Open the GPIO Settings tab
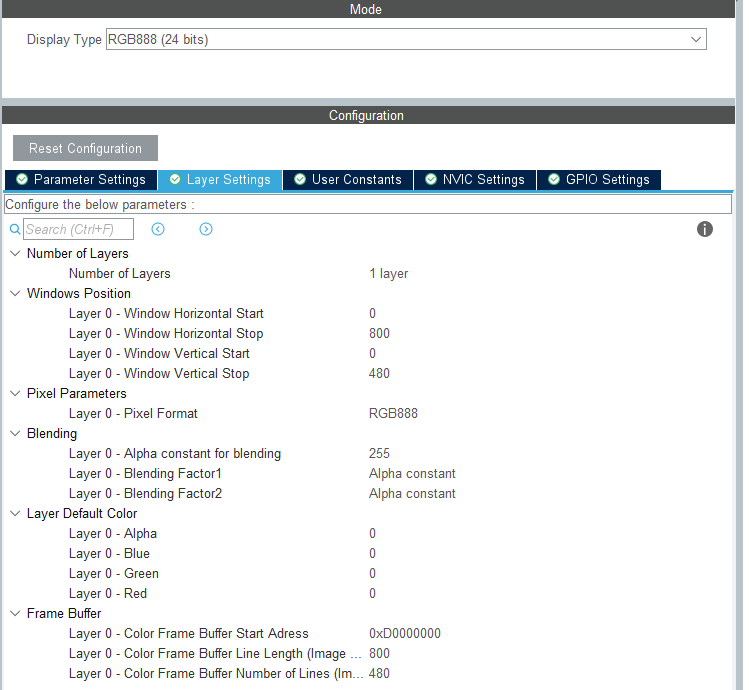Viewport: 749px width, 690px height. (x=599, y=180)
